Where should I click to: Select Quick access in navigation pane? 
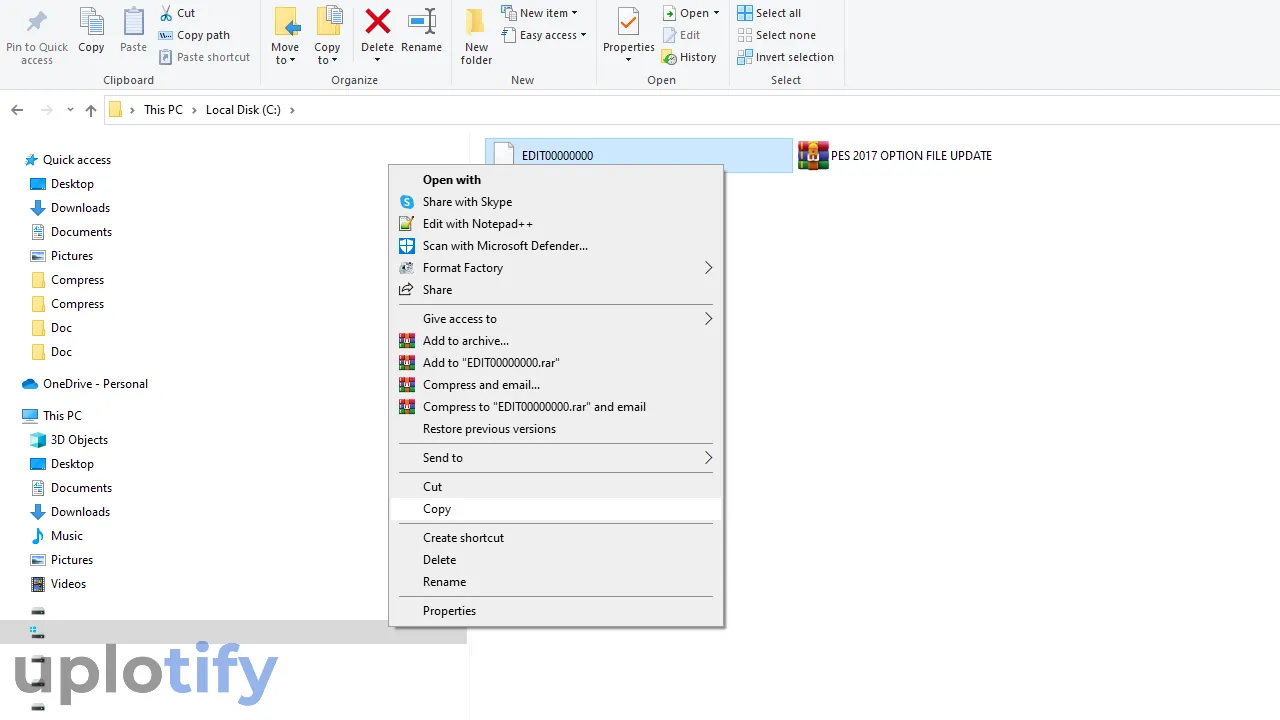point(76,160)
